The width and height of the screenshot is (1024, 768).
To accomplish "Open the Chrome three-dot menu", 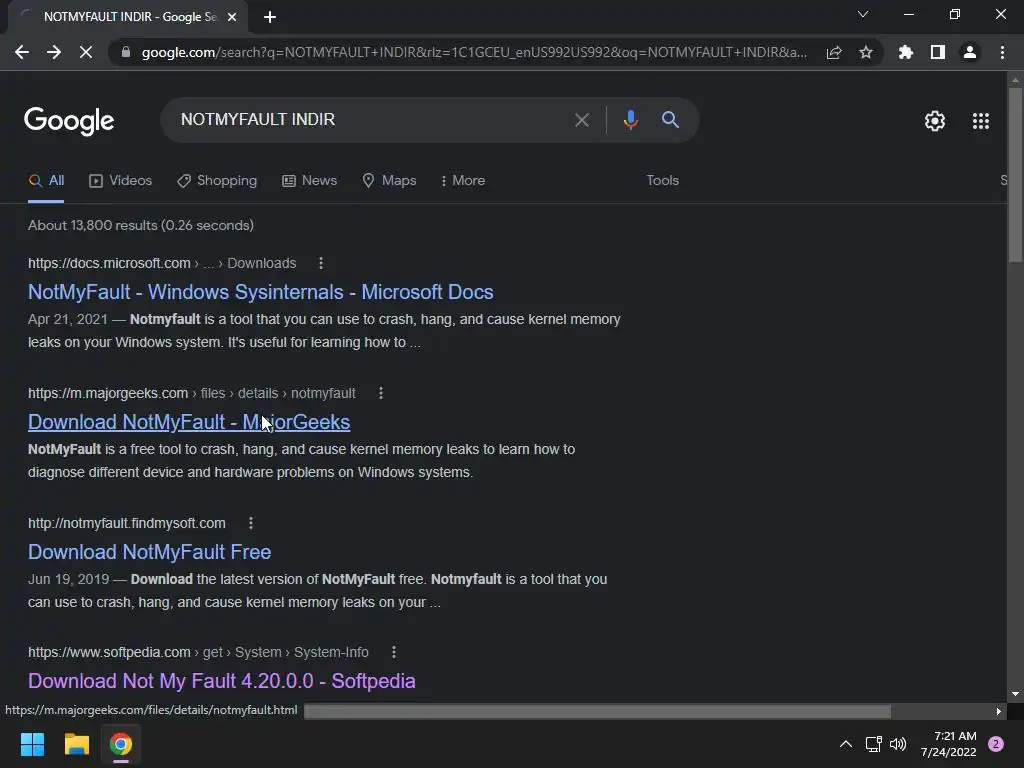I will tap(1002, 52).
